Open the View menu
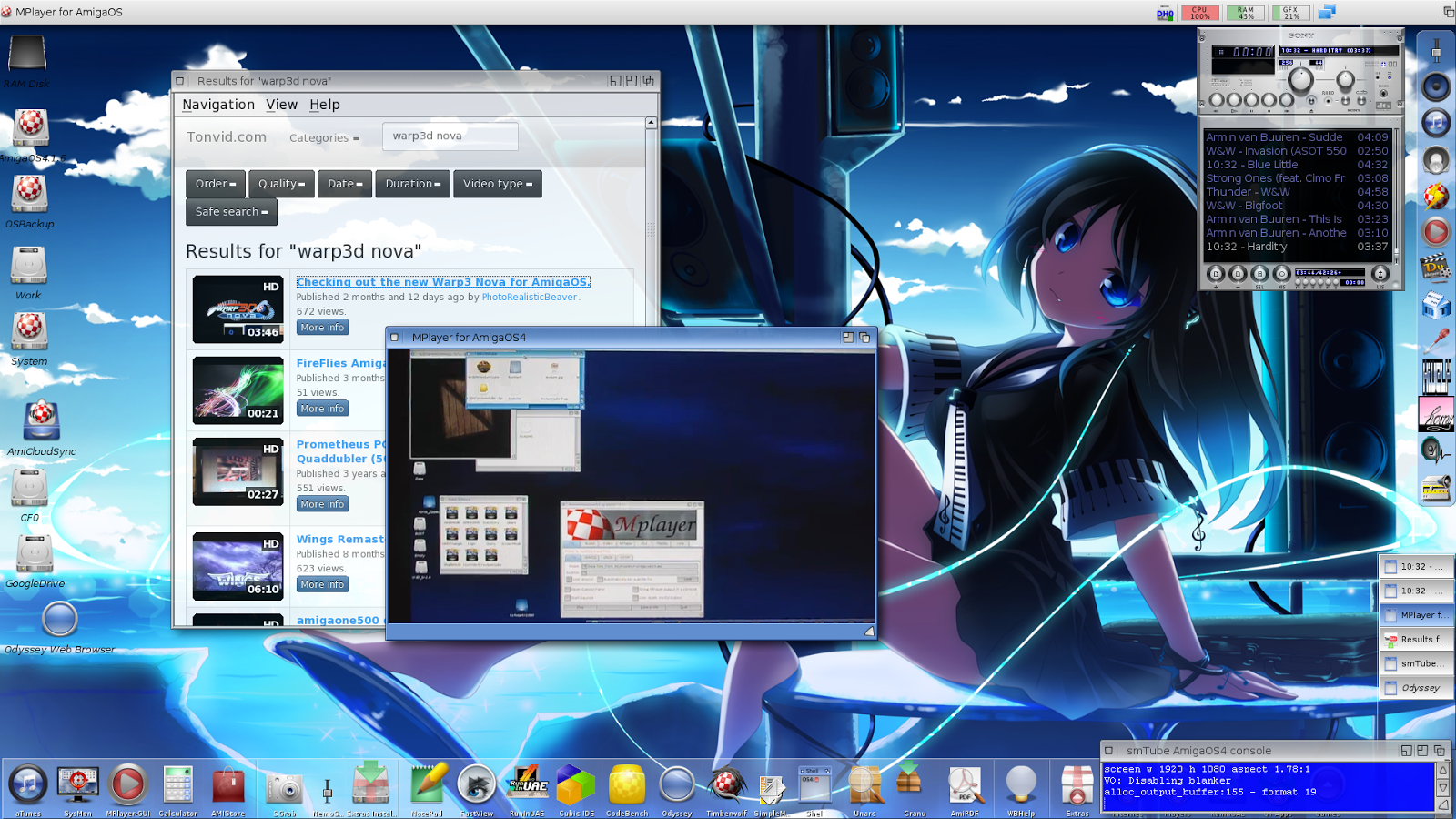 (x=282, y=105)
